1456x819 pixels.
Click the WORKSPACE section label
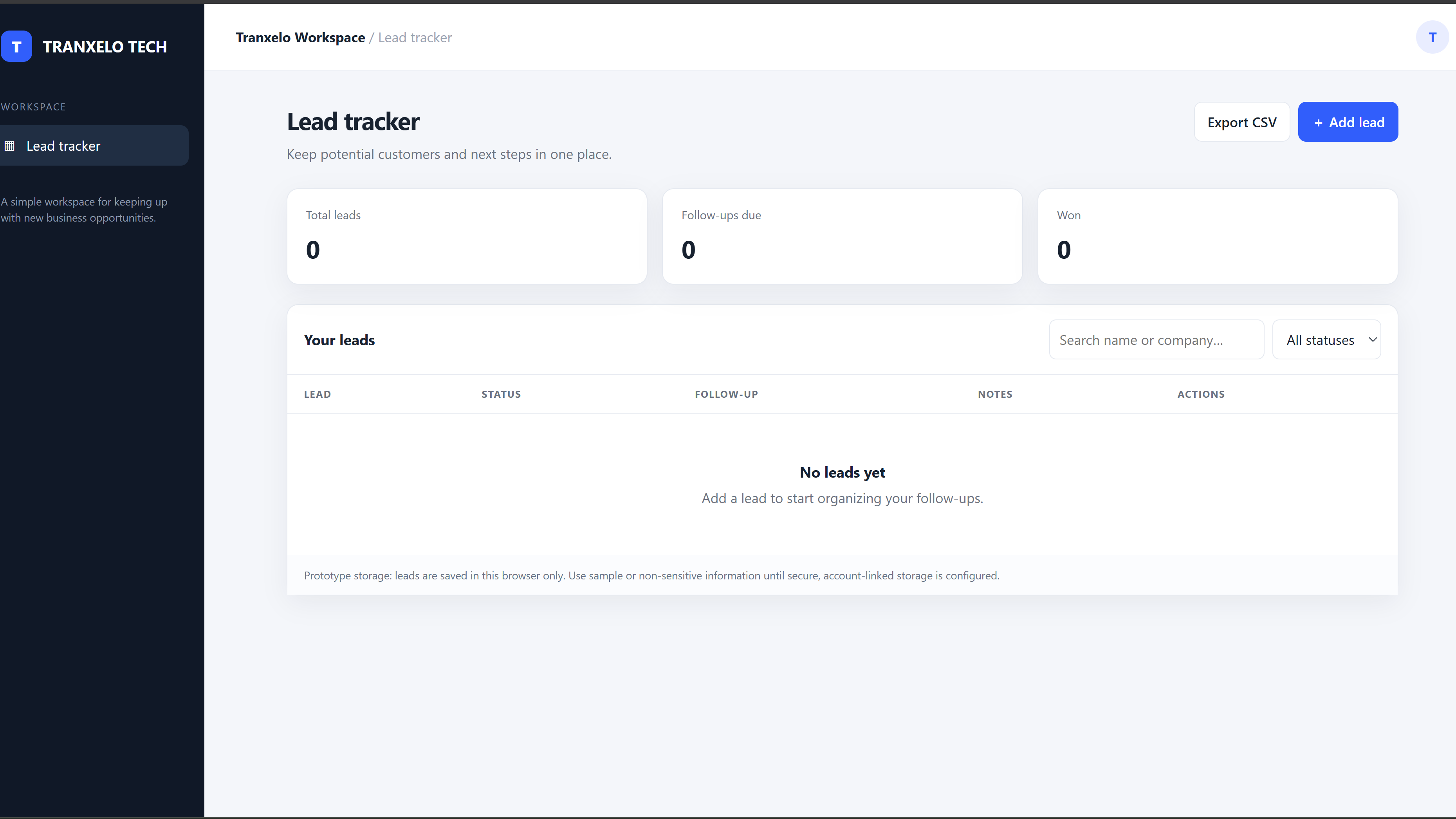pos(33,107)
